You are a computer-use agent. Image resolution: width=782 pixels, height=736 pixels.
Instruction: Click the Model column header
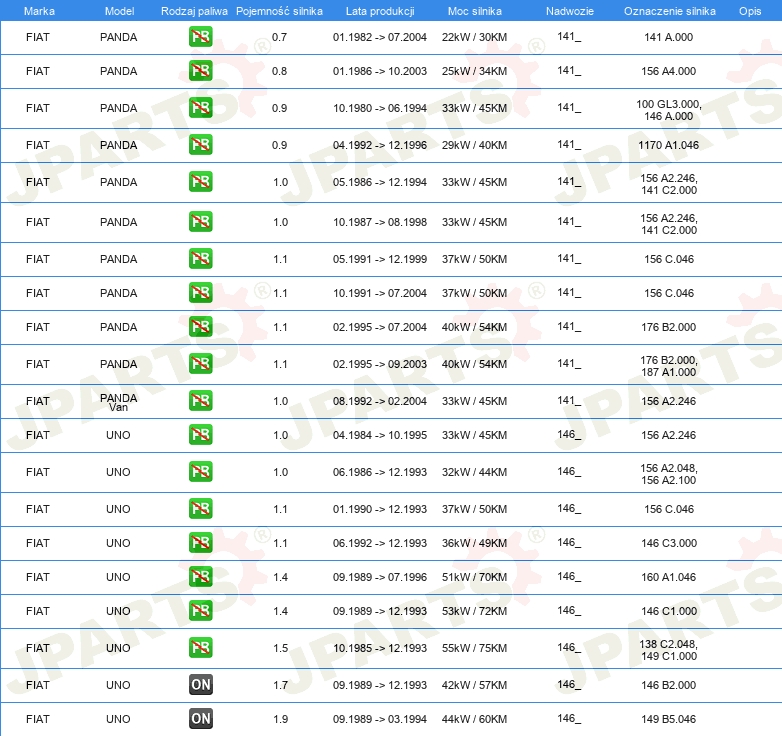(x=120, y=11)
